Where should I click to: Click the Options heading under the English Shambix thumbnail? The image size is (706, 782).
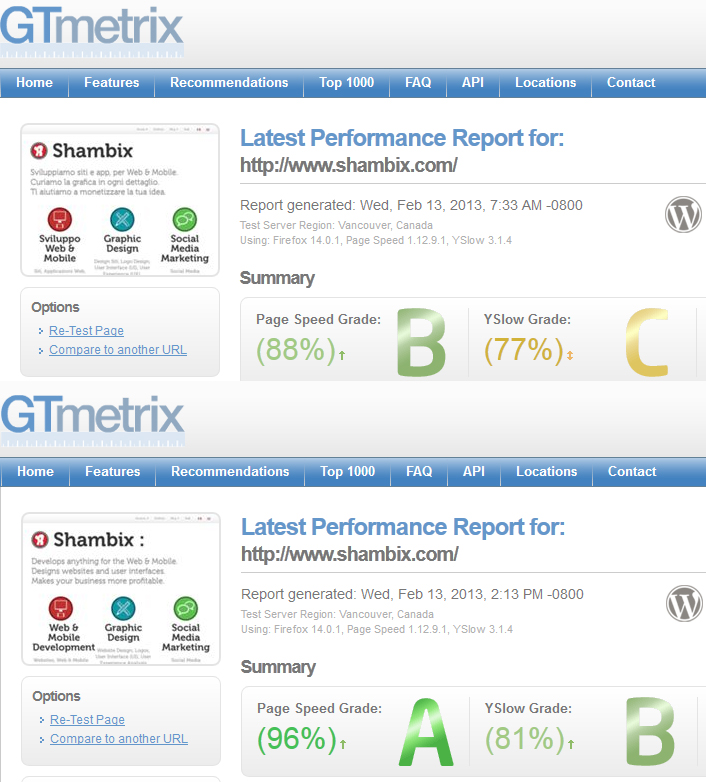point(56,696)
